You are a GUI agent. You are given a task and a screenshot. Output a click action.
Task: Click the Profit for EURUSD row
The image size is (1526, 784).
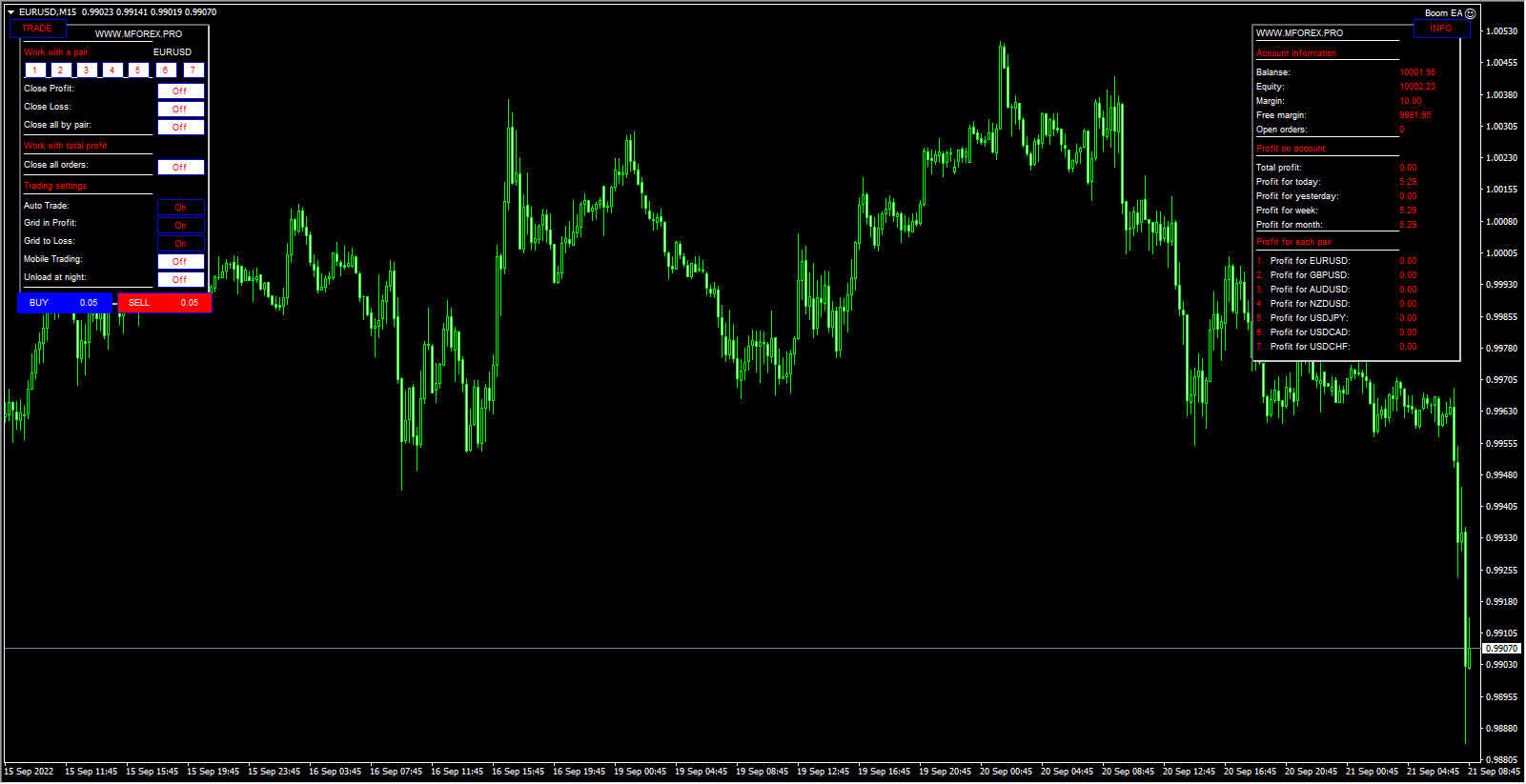click(x=1336, y=261)
